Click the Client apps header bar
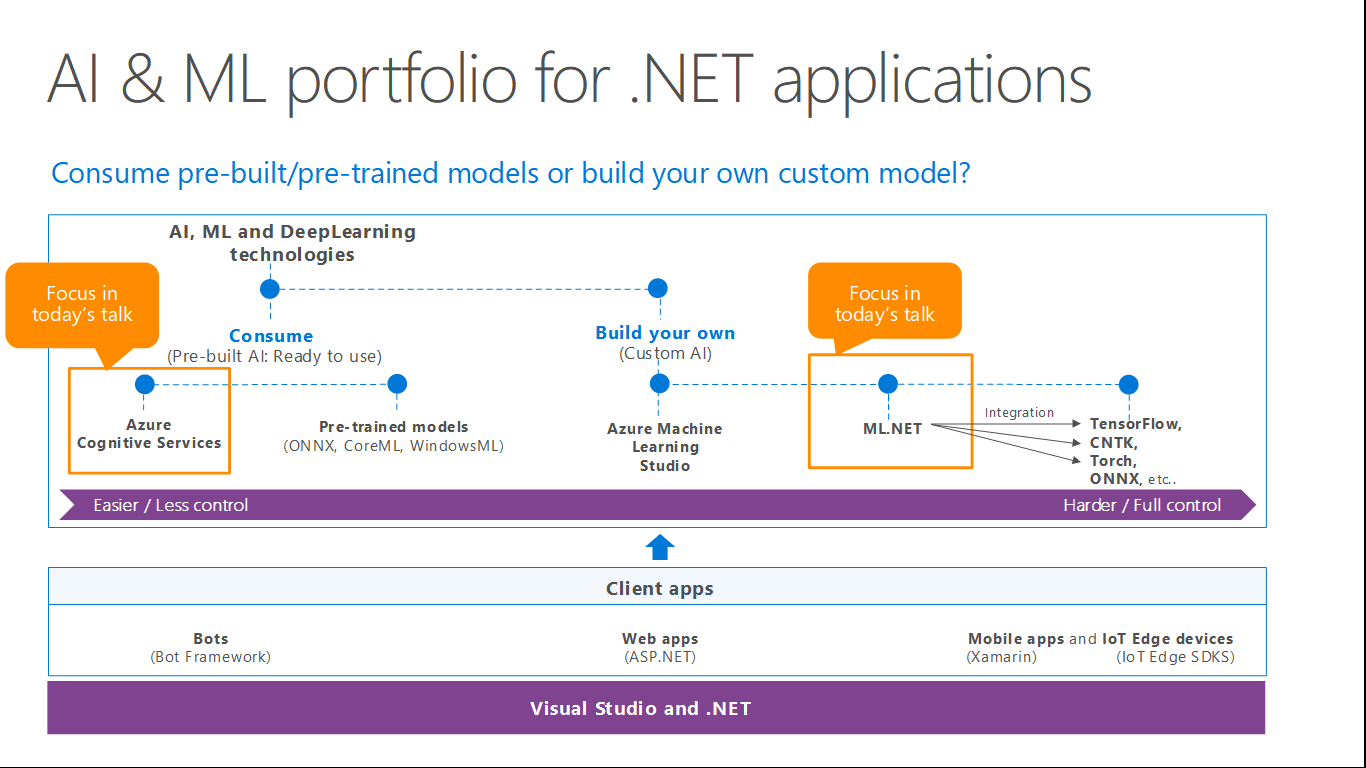 (x=658, y=588)
